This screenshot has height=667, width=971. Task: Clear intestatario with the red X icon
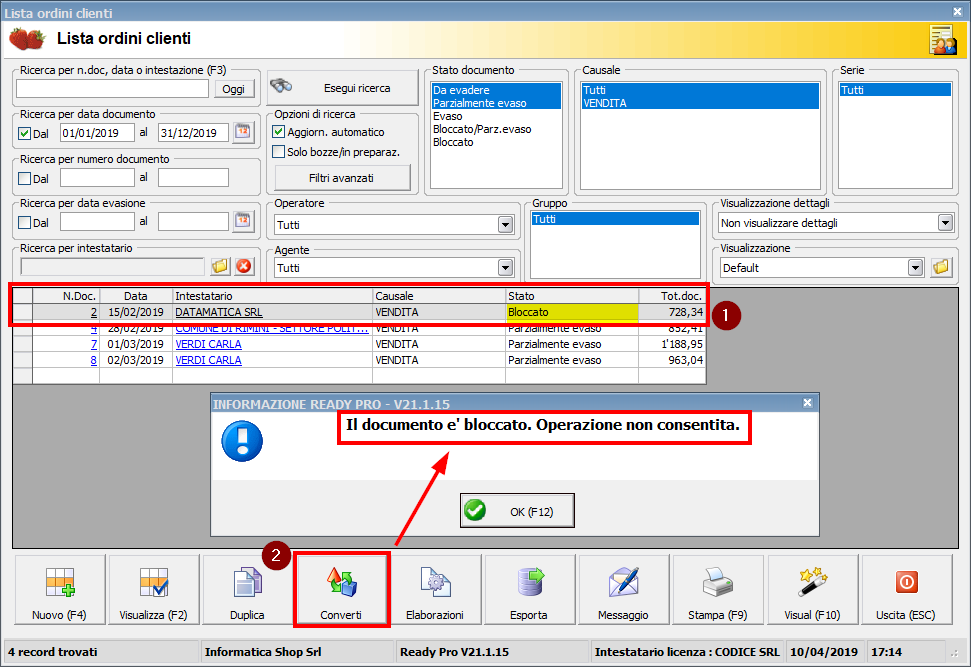click(x=243, y=266)
